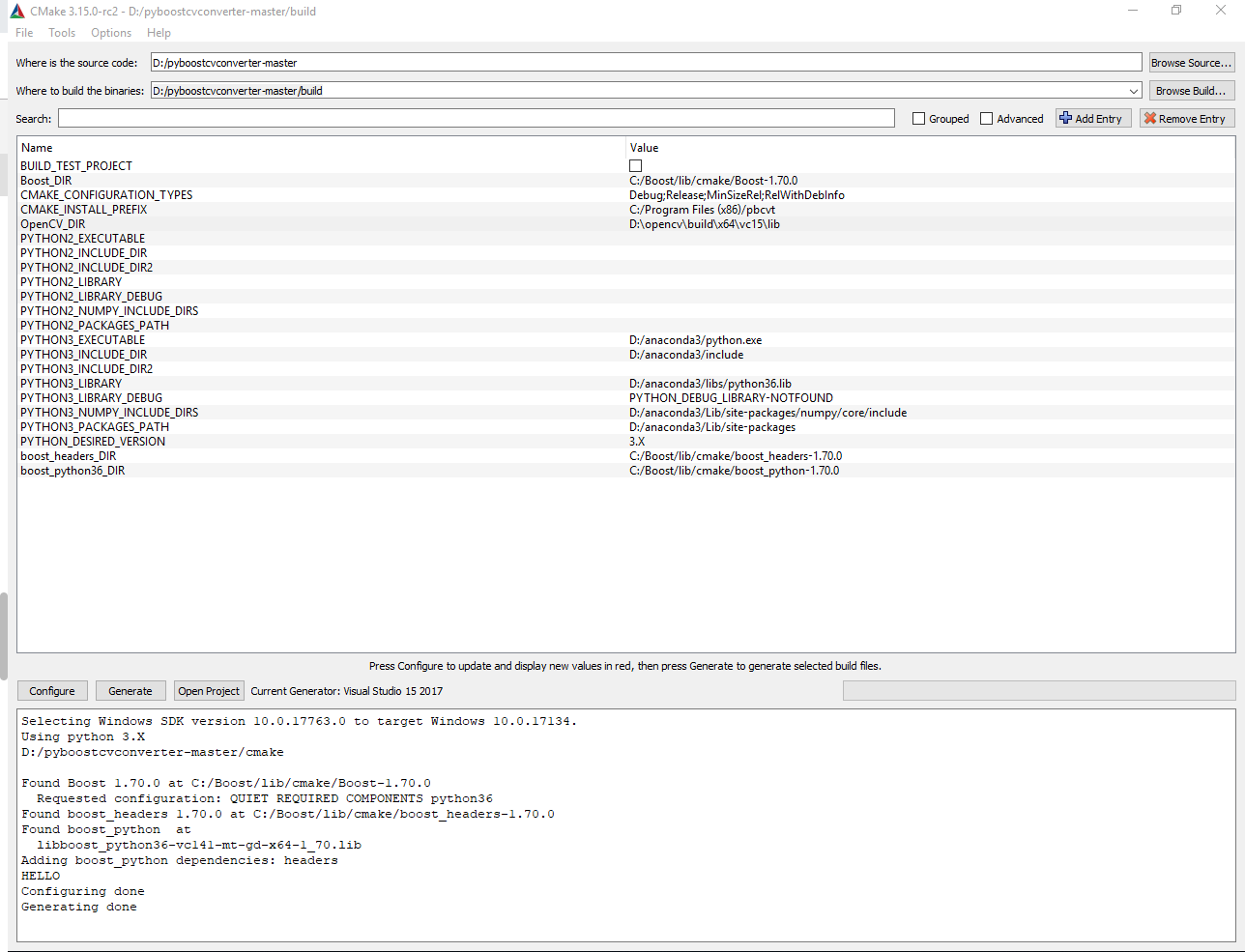The width and height of the screenshot is (1245, 952).
Task: Select the PYTHON2_INCLUDE_DIR2 row
Action: tap(626, 268)
